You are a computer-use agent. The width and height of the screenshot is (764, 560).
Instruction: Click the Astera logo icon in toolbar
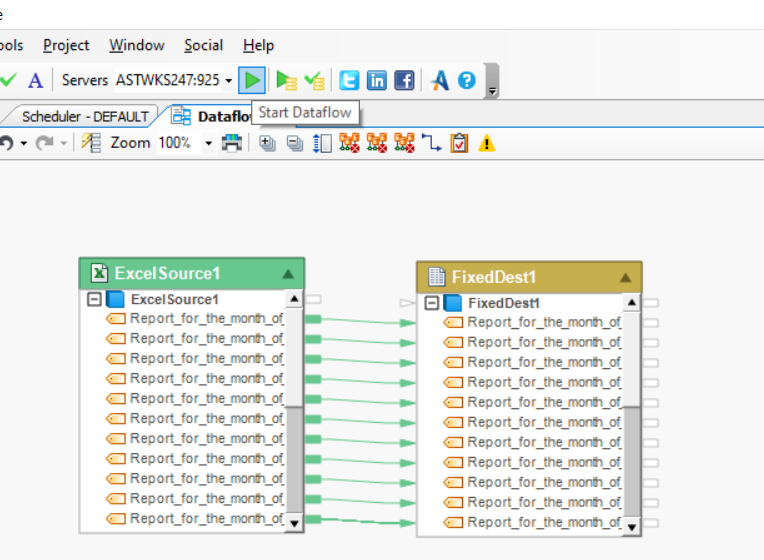[x=439, y=80]
